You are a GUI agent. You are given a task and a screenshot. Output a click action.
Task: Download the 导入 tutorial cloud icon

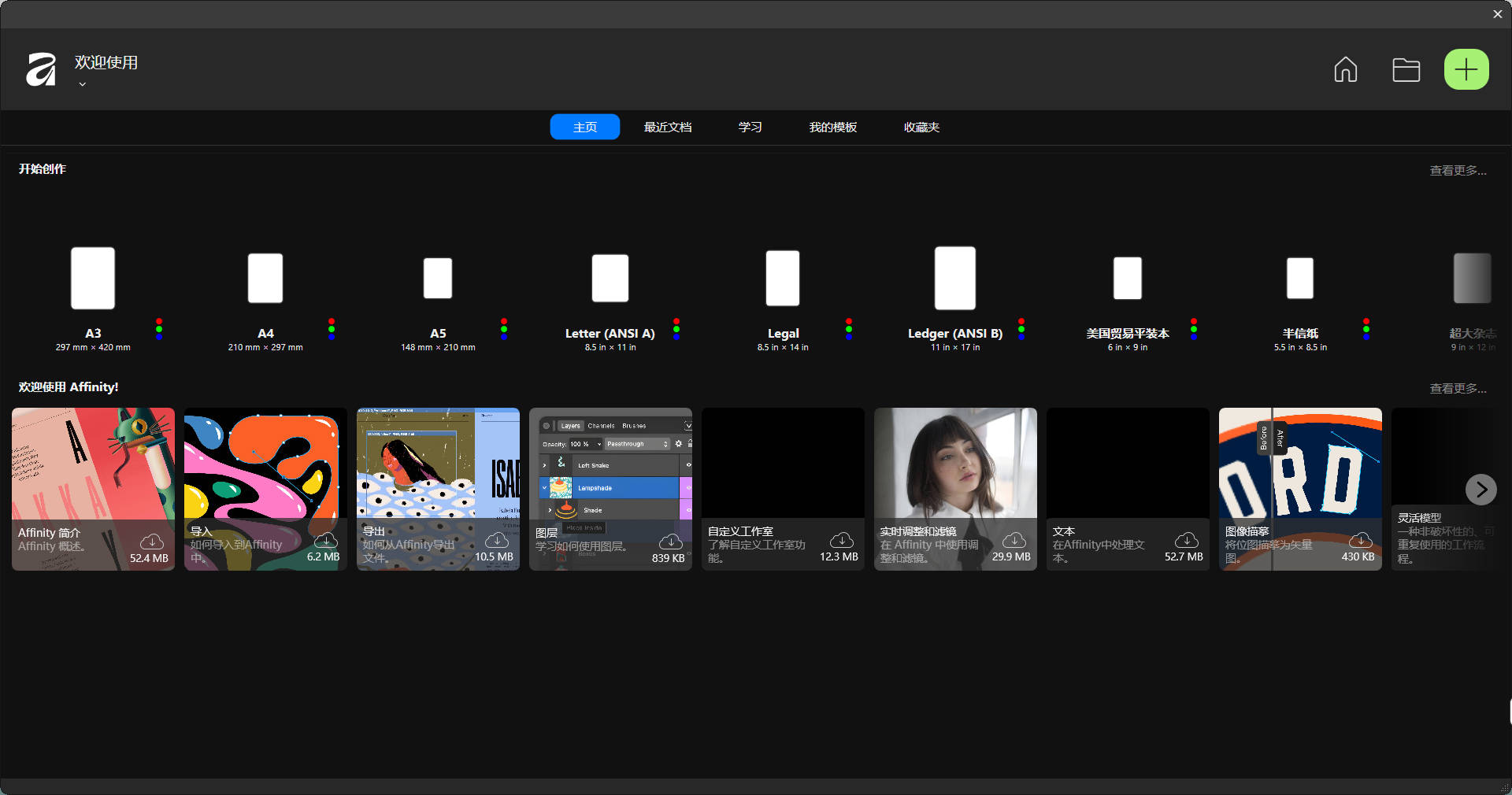(325, 540)
